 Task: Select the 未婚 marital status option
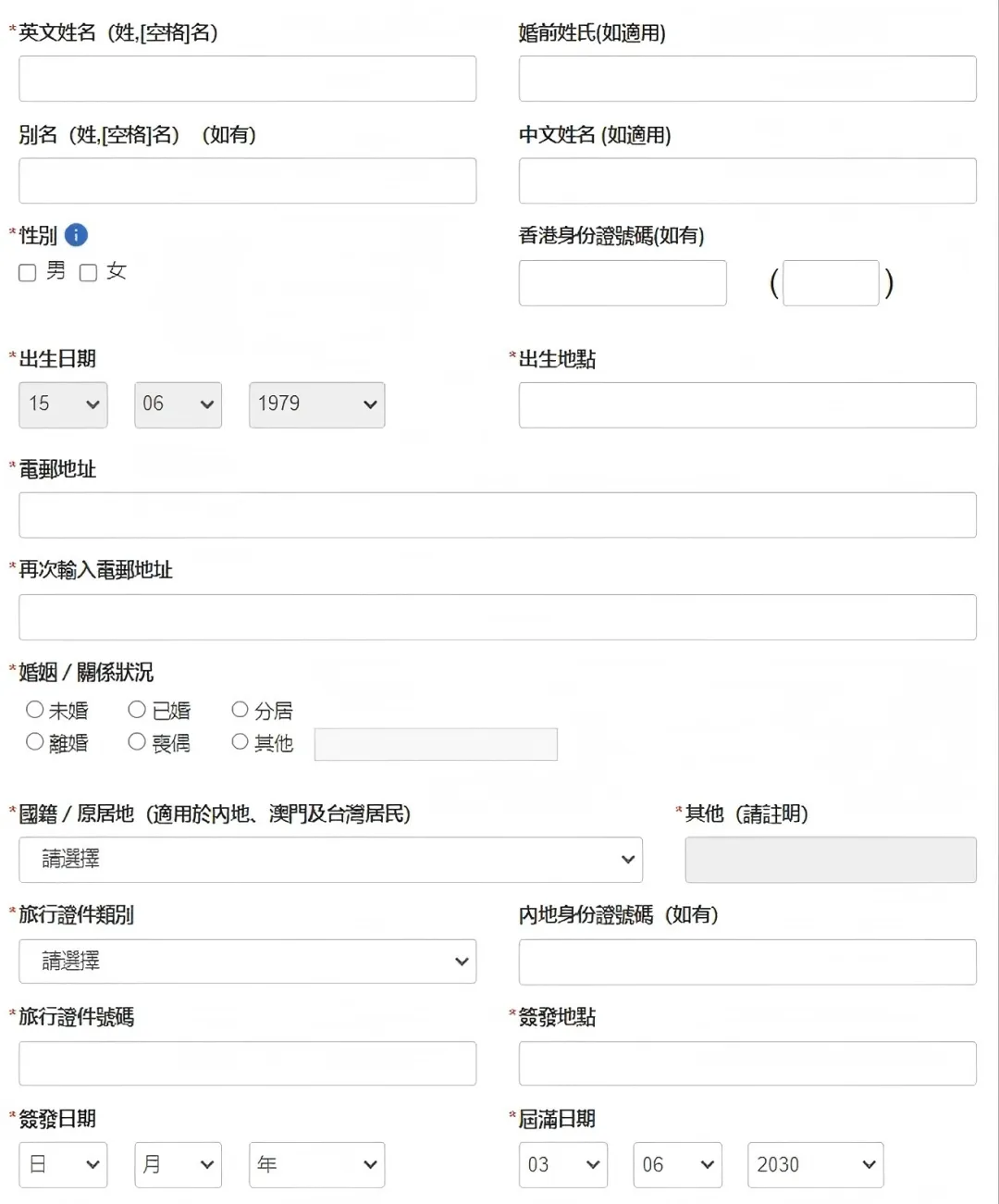(34, 710)
